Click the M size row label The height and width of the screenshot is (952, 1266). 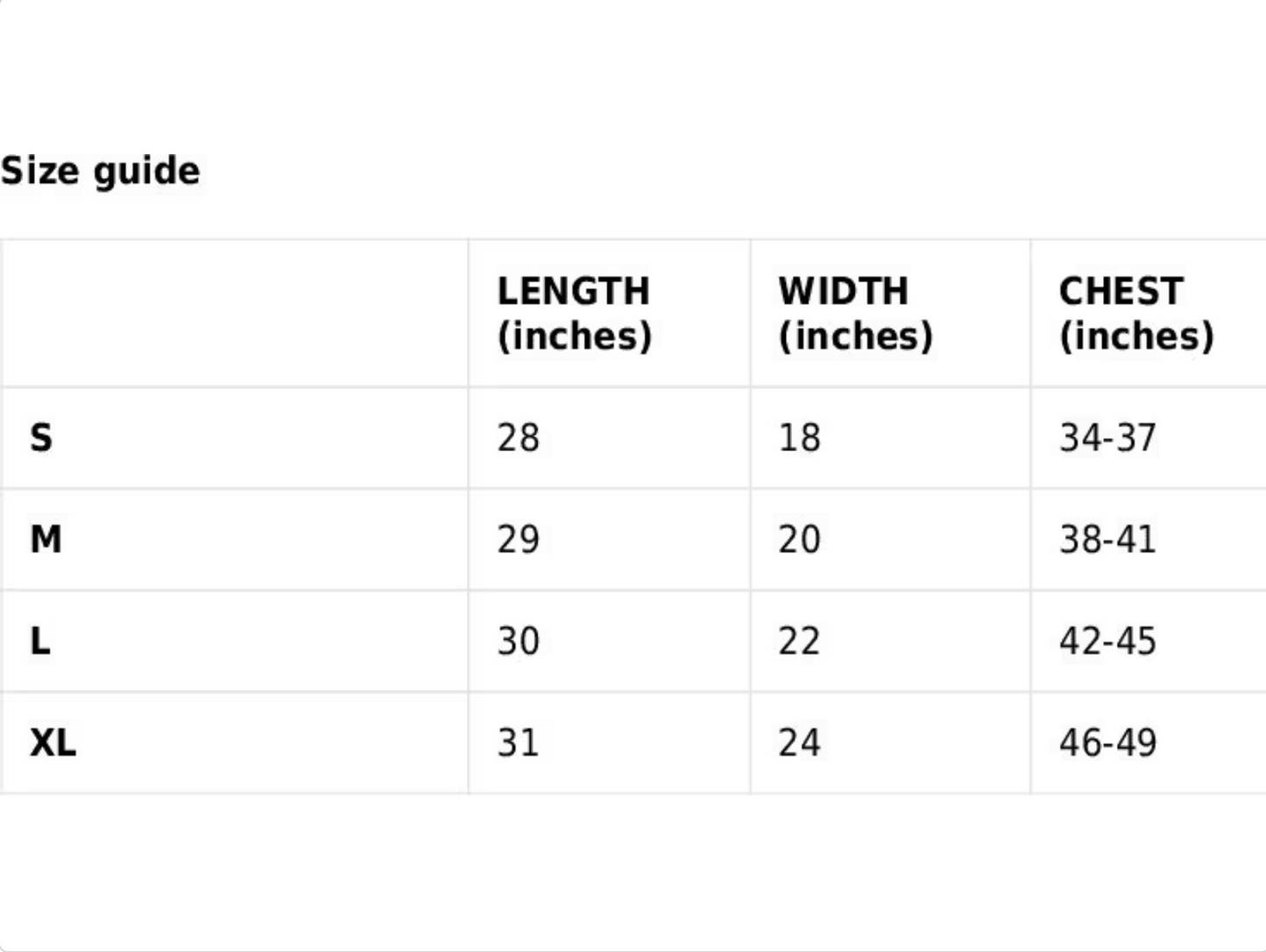coord(46,539)
